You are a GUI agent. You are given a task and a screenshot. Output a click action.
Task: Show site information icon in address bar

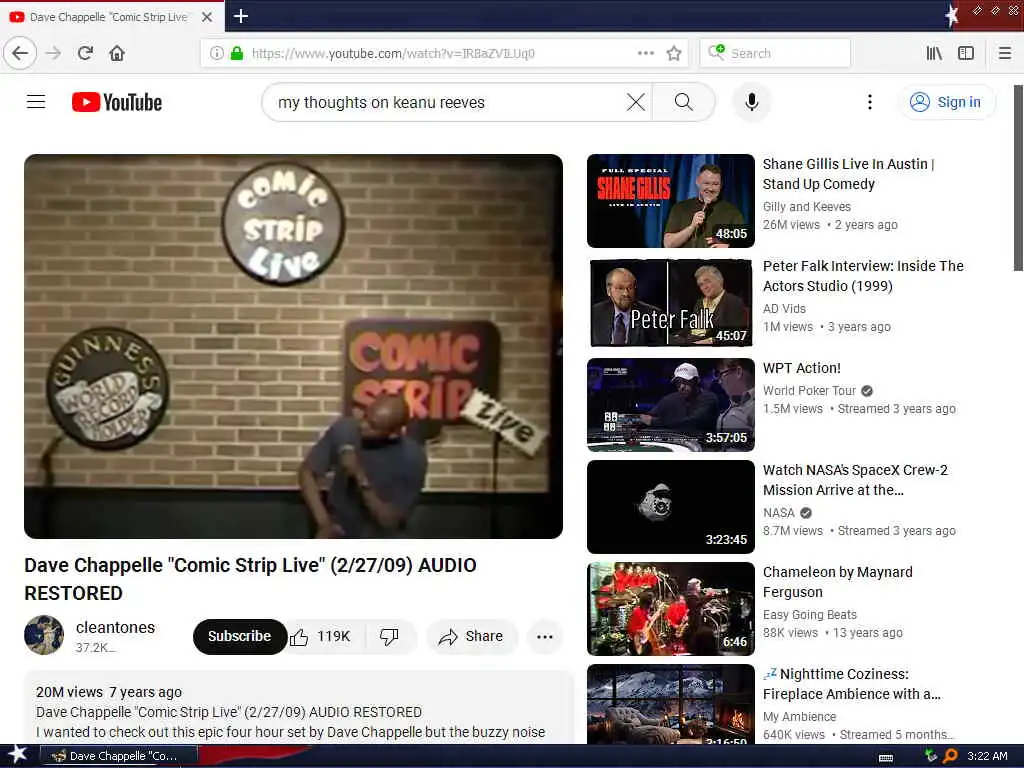point(217,53)
